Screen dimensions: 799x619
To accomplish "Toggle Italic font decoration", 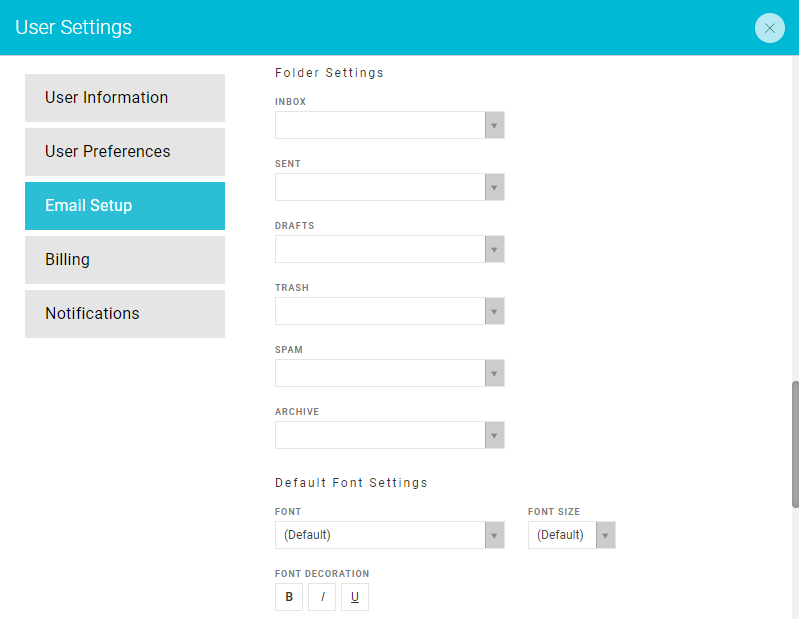I will pos(322,597).
